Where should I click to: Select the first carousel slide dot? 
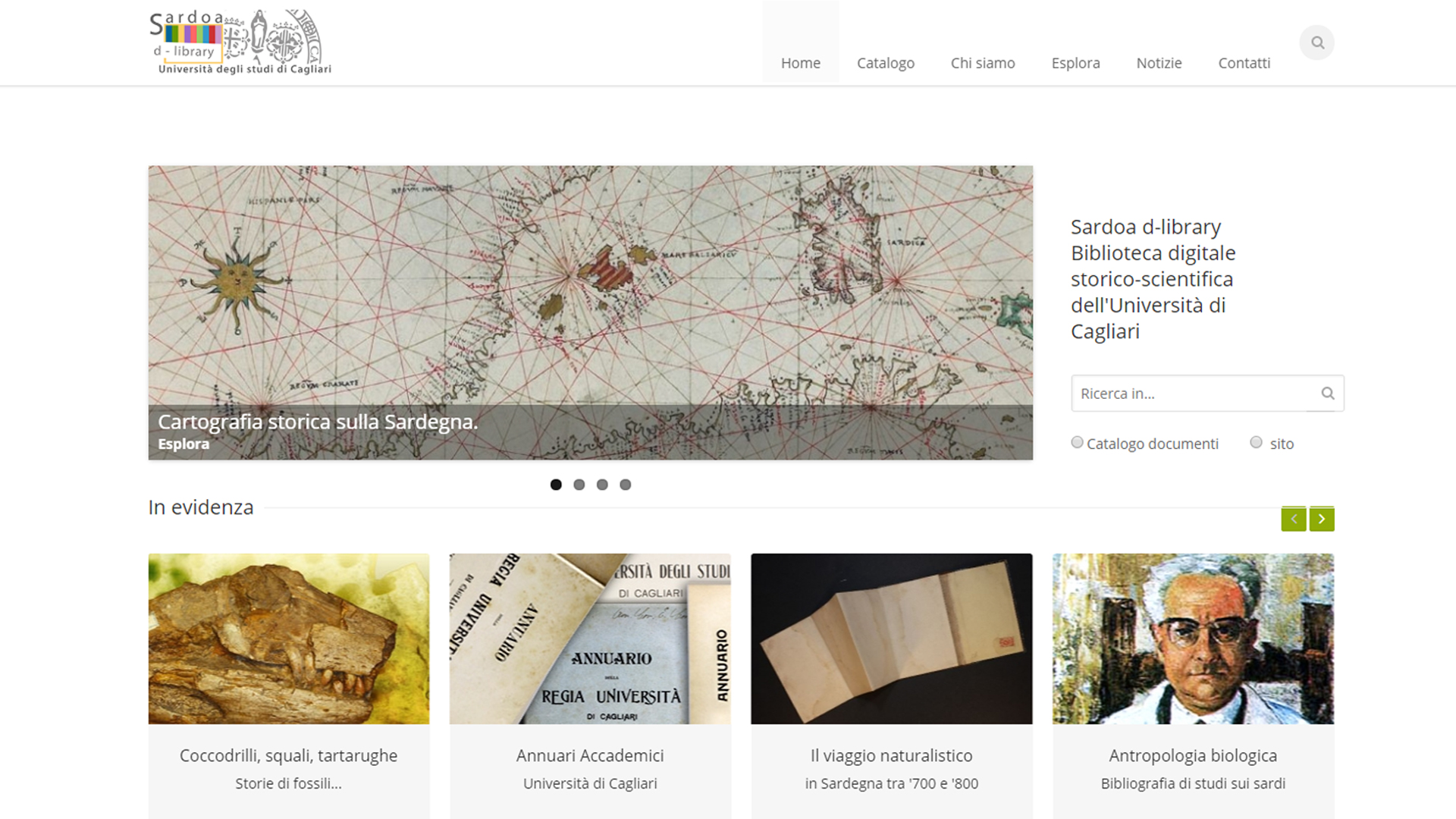point(556,485)
